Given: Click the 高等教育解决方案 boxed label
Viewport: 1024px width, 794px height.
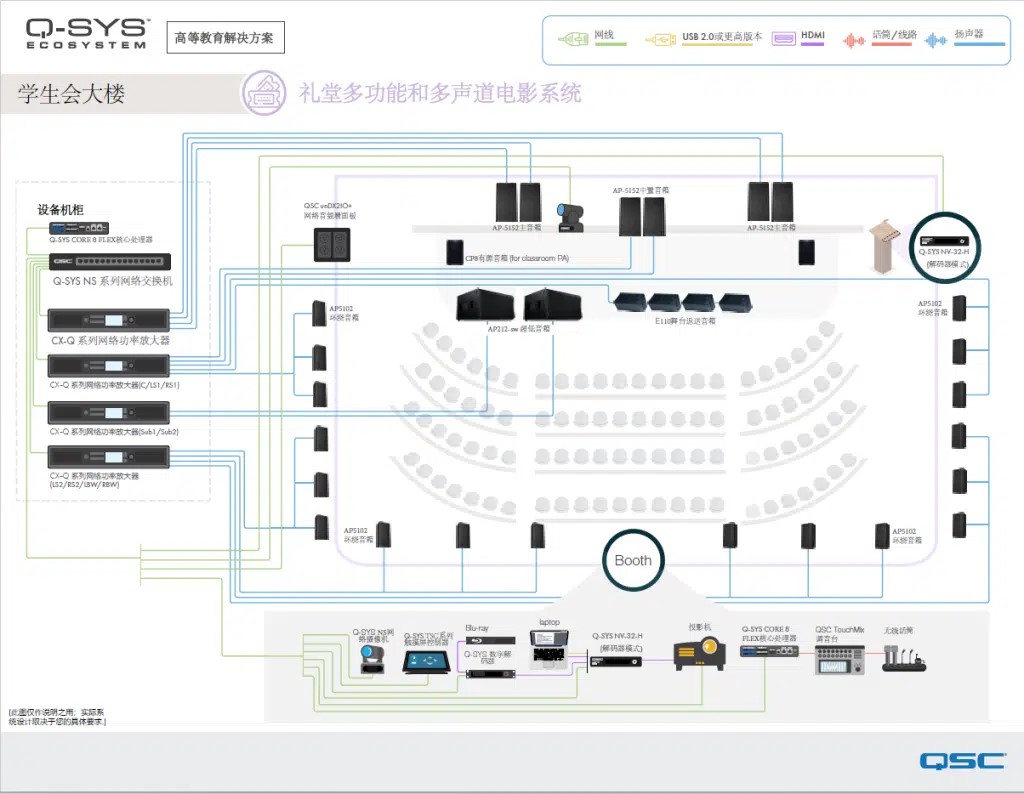Looking at the screenshot, I should click(x=225, y=38).
